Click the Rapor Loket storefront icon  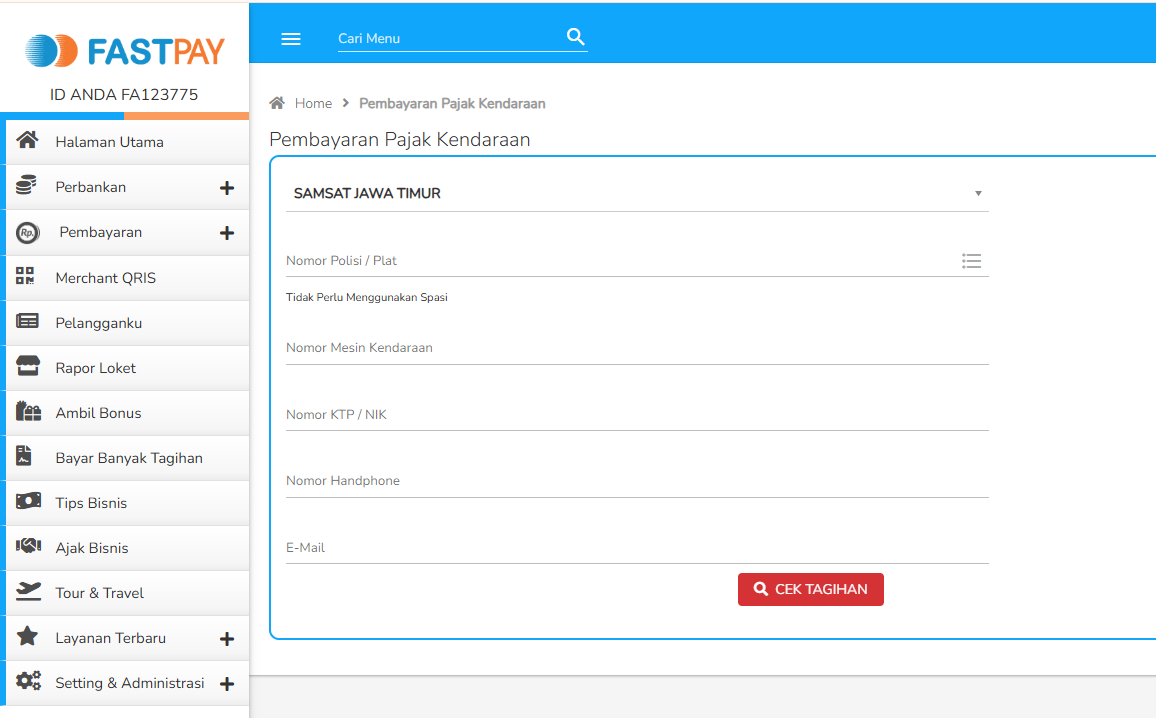coord(27,367)
